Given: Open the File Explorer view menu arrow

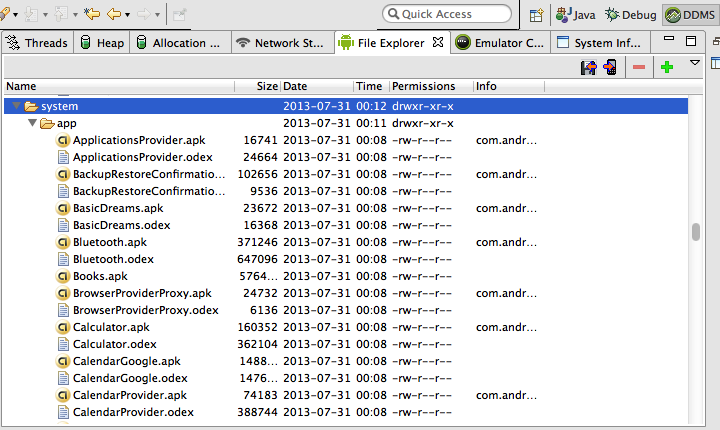Looking at the screenshot, I should tap(695, 62).
